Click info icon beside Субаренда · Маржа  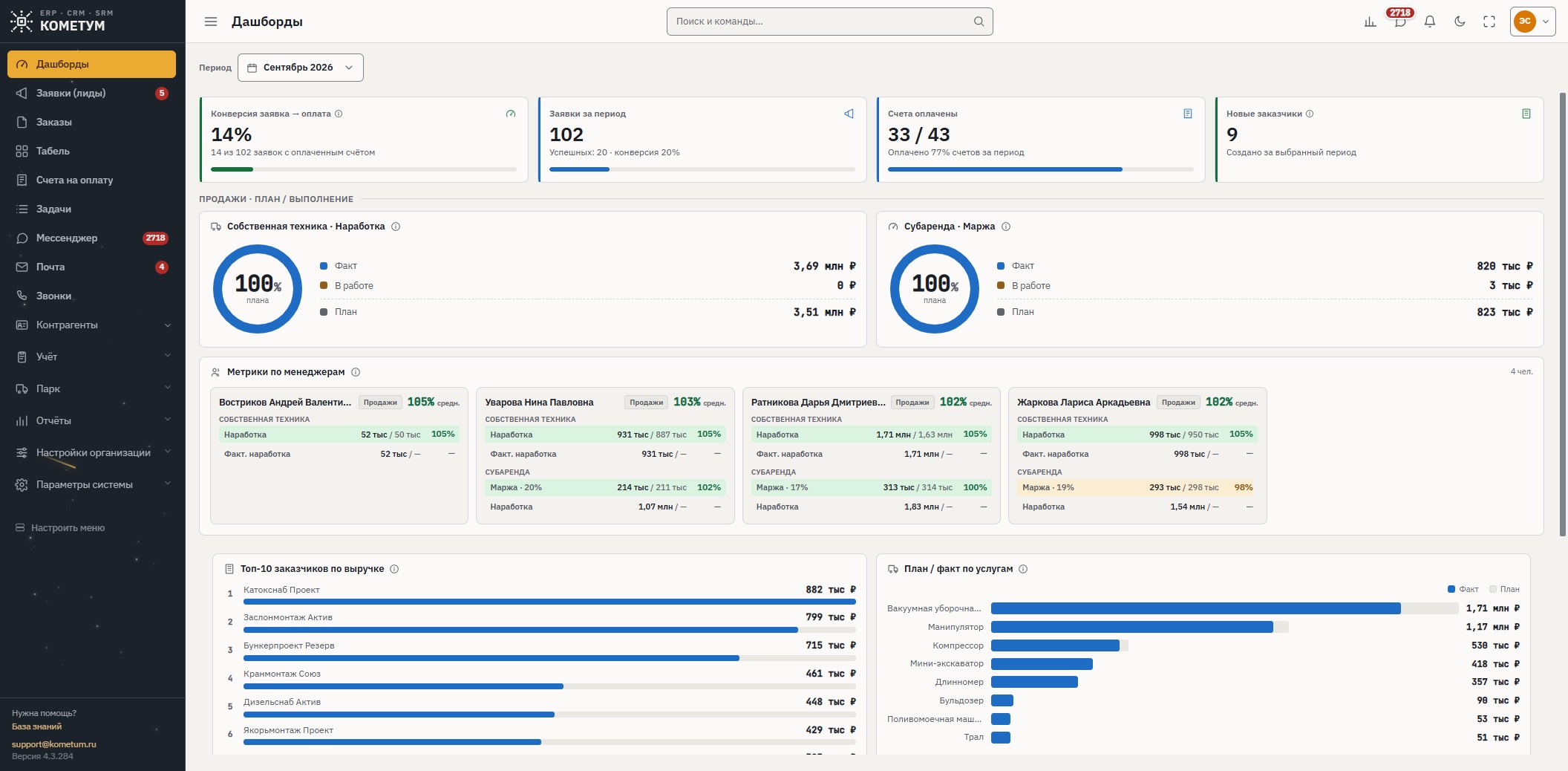[x=1006, y=227]
